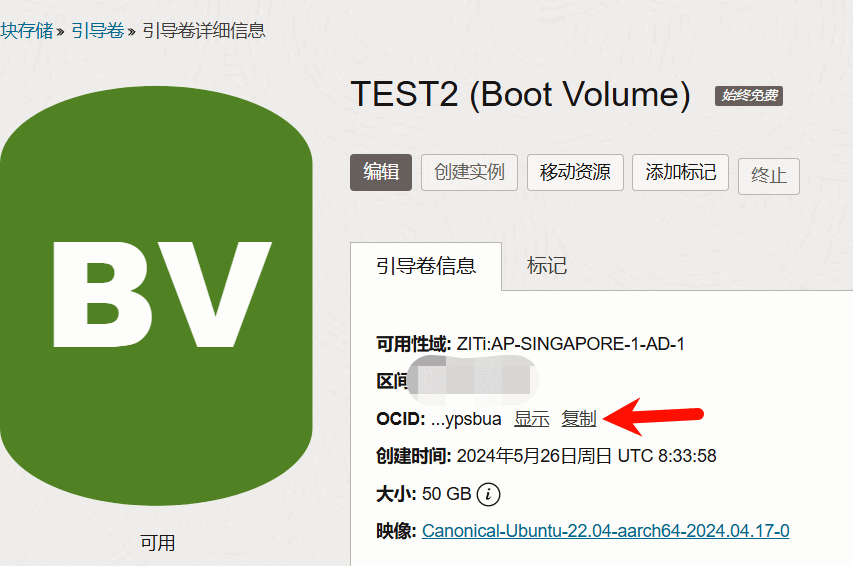
Task: Click the 可用 status label under the icon
Action: tap(157, 543)
